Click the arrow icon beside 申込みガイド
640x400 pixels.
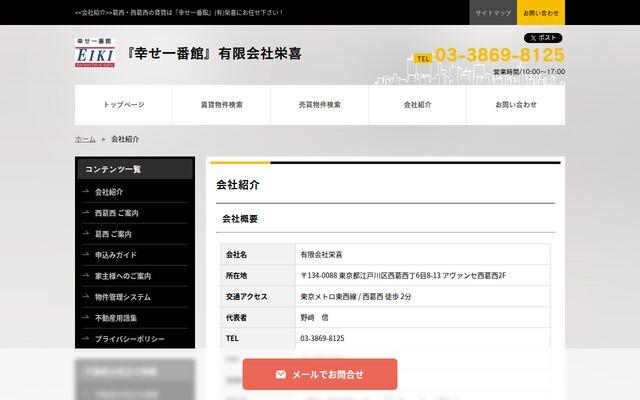coord(86,255)
